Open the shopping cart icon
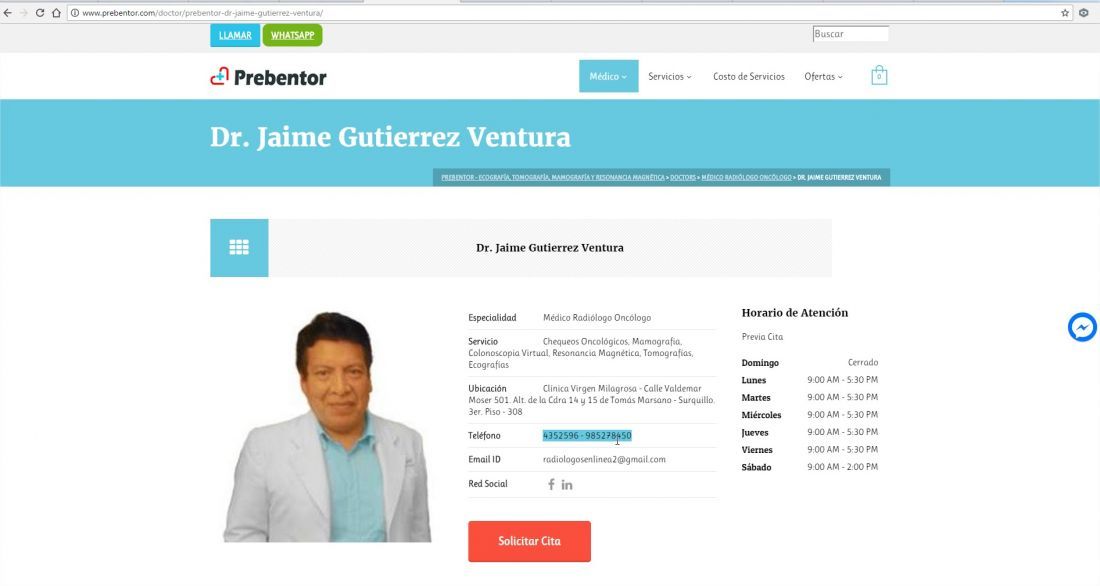The height and width of the screenshot is (586, 1100). tap(878, 76)
